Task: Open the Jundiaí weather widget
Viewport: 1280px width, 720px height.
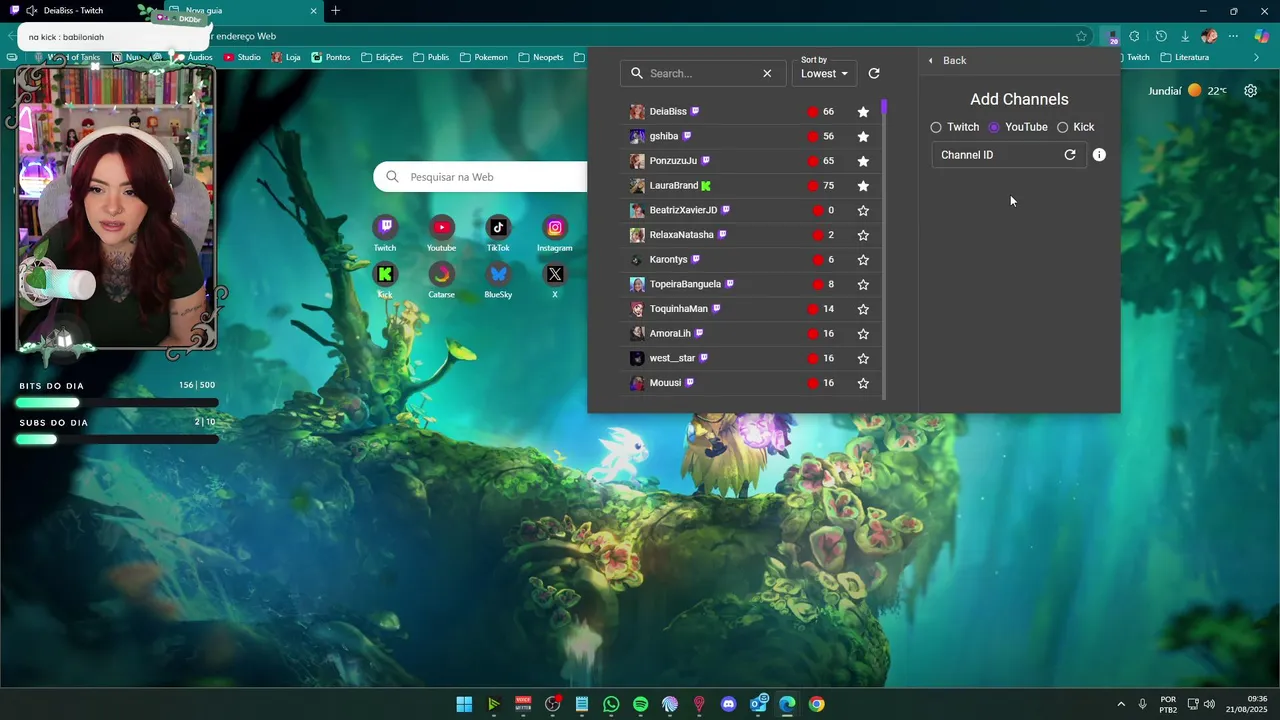Action: click(1187, 91)
